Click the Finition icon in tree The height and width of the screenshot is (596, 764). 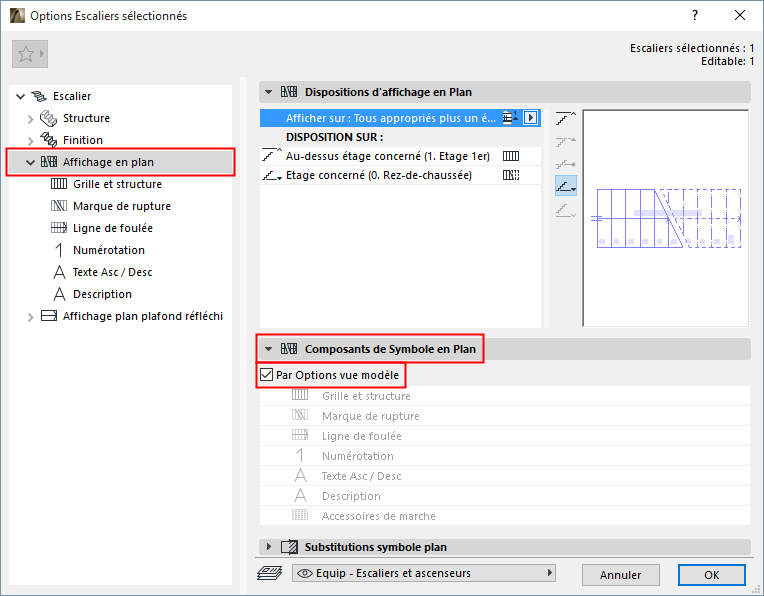pos(48,140)
